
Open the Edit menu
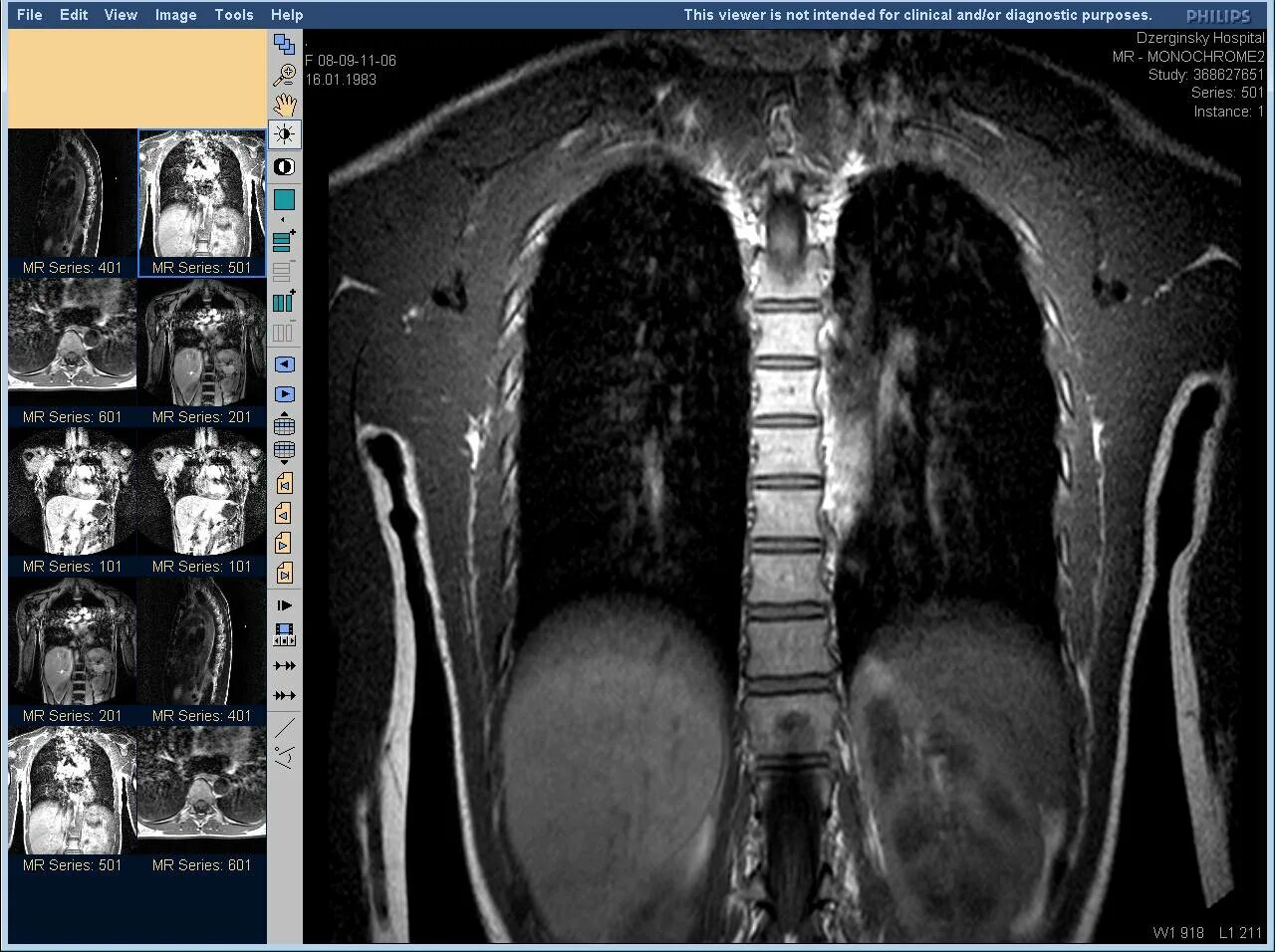(x=74, y=15)
